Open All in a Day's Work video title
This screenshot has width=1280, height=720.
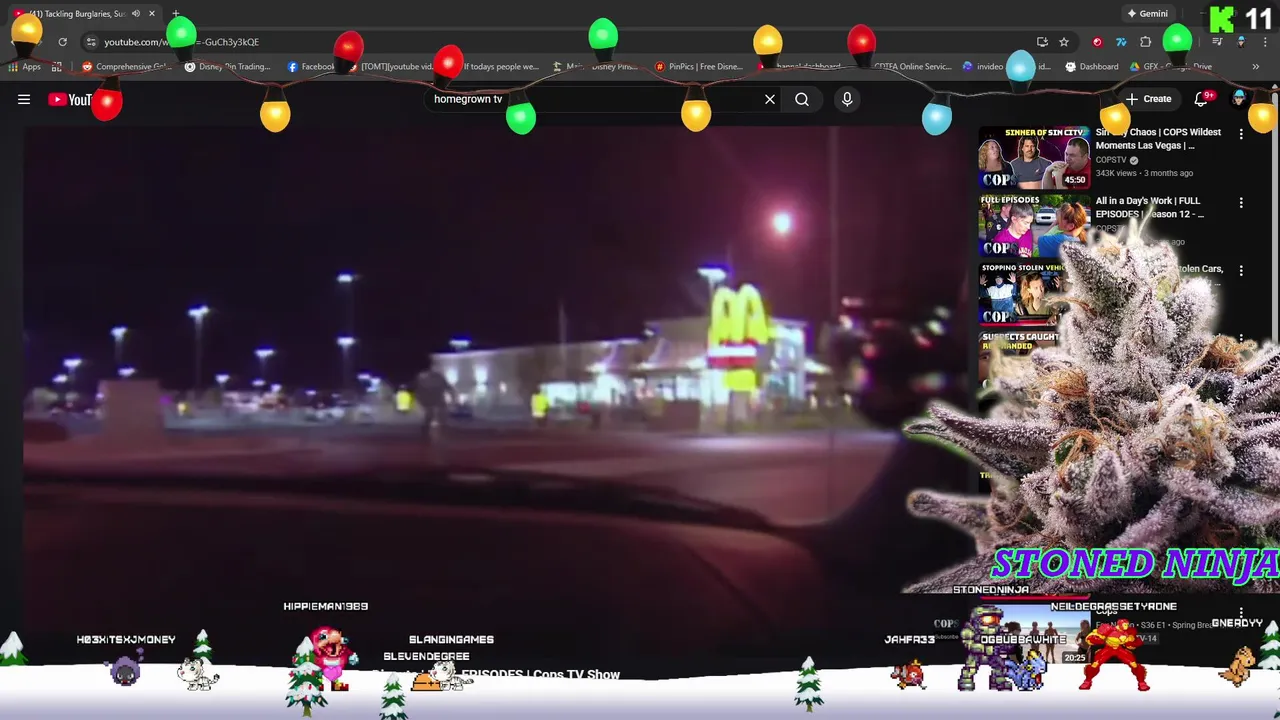1150,207
